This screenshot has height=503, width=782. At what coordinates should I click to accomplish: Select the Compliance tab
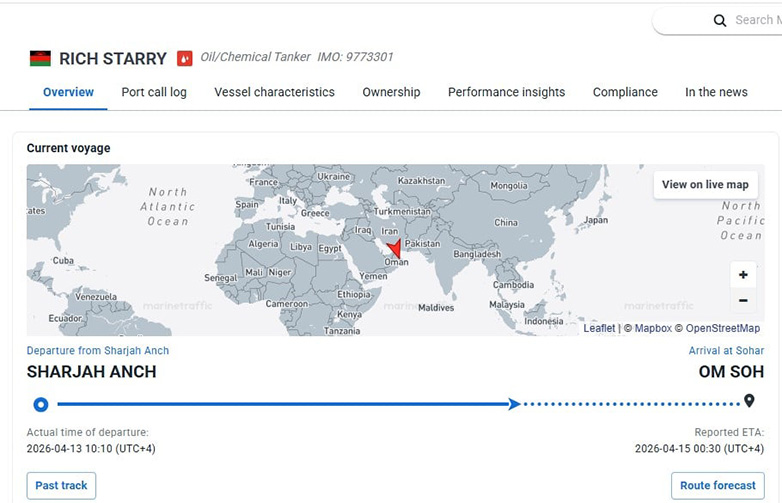pos(625,92)
